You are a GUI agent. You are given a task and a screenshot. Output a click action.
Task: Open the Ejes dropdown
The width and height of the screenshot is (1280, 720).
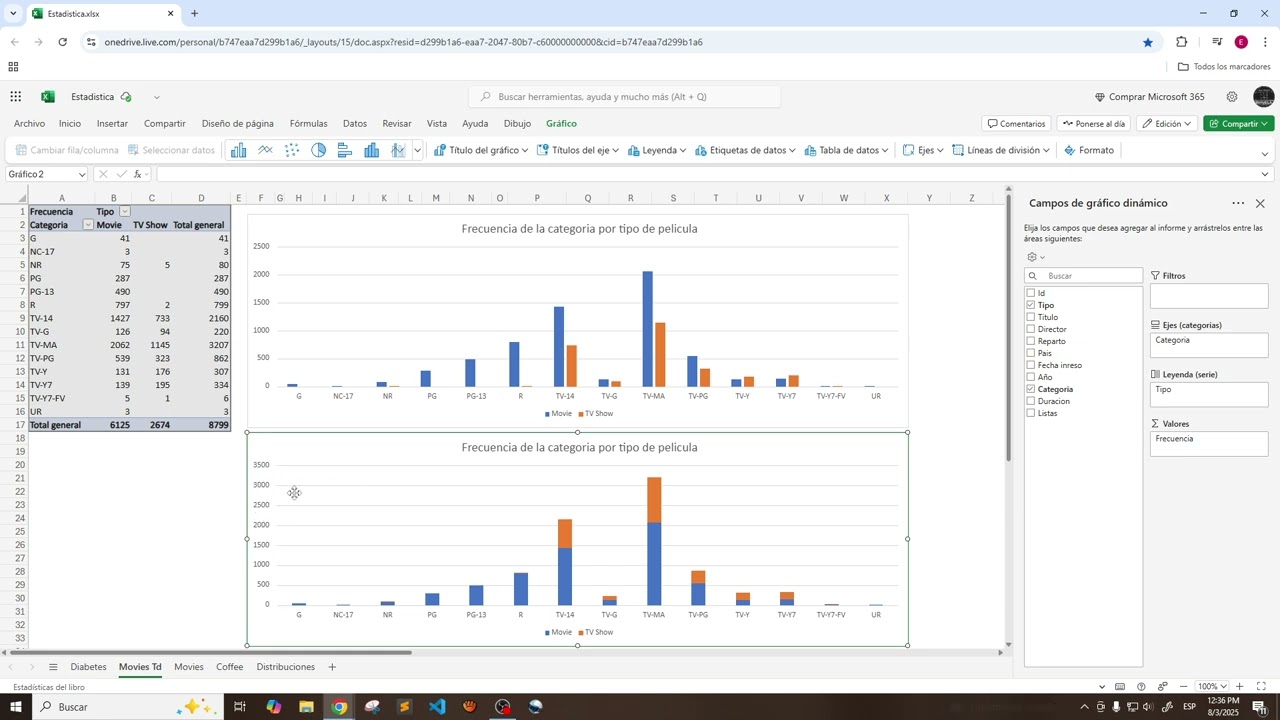pos(924,150)
